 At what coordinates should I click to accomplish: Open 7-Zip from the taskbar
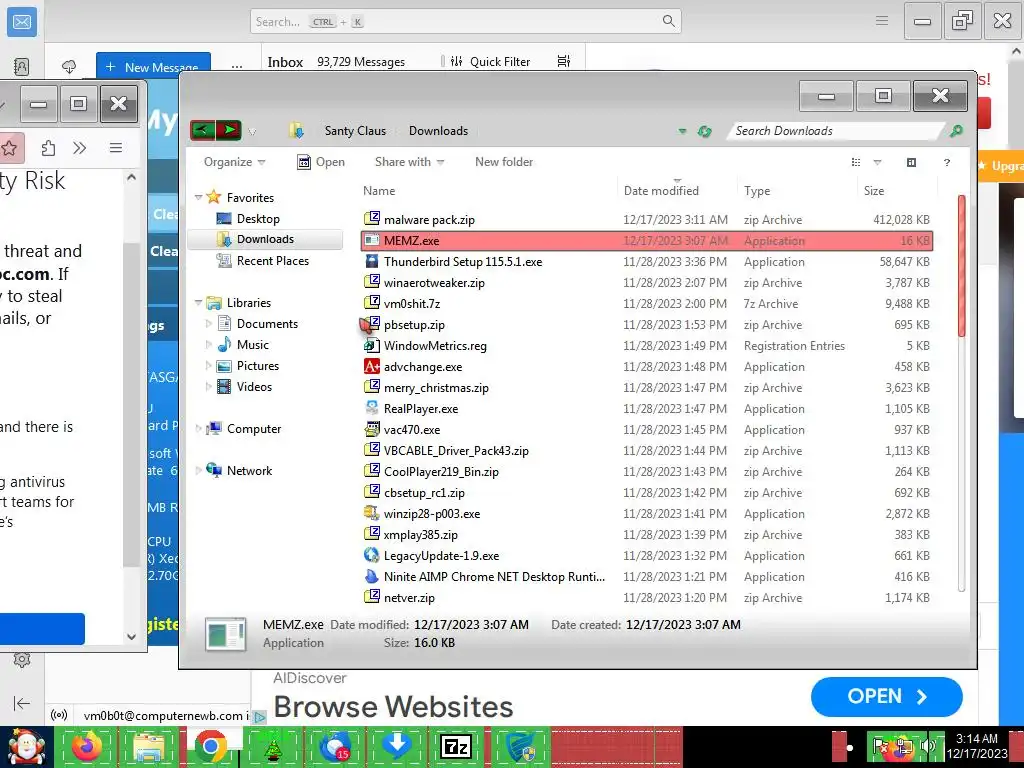click(x=456, y=746)
